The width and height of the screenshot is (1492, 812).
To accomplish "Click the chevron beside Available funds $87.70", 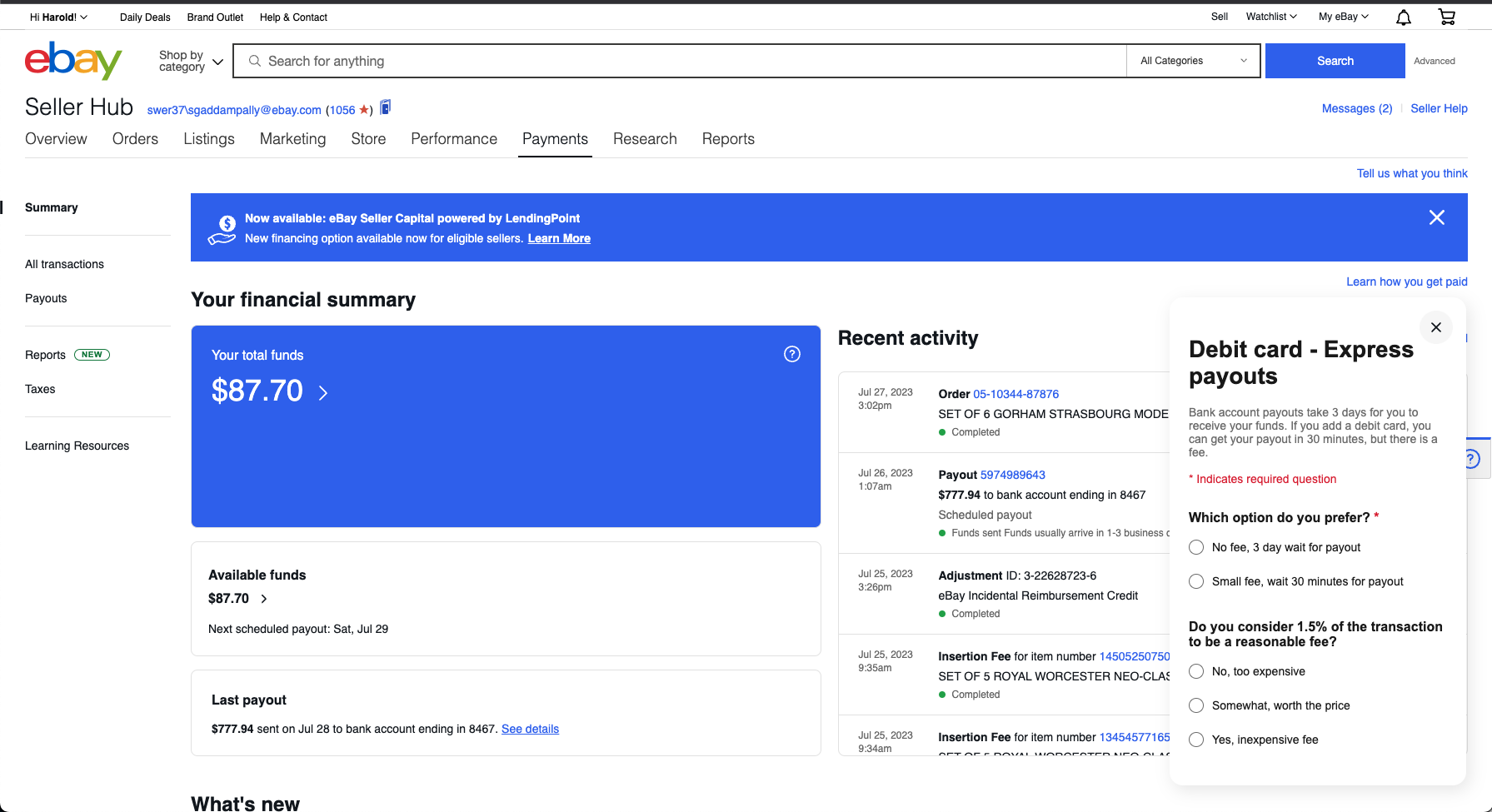I will (x=264, y=599).
